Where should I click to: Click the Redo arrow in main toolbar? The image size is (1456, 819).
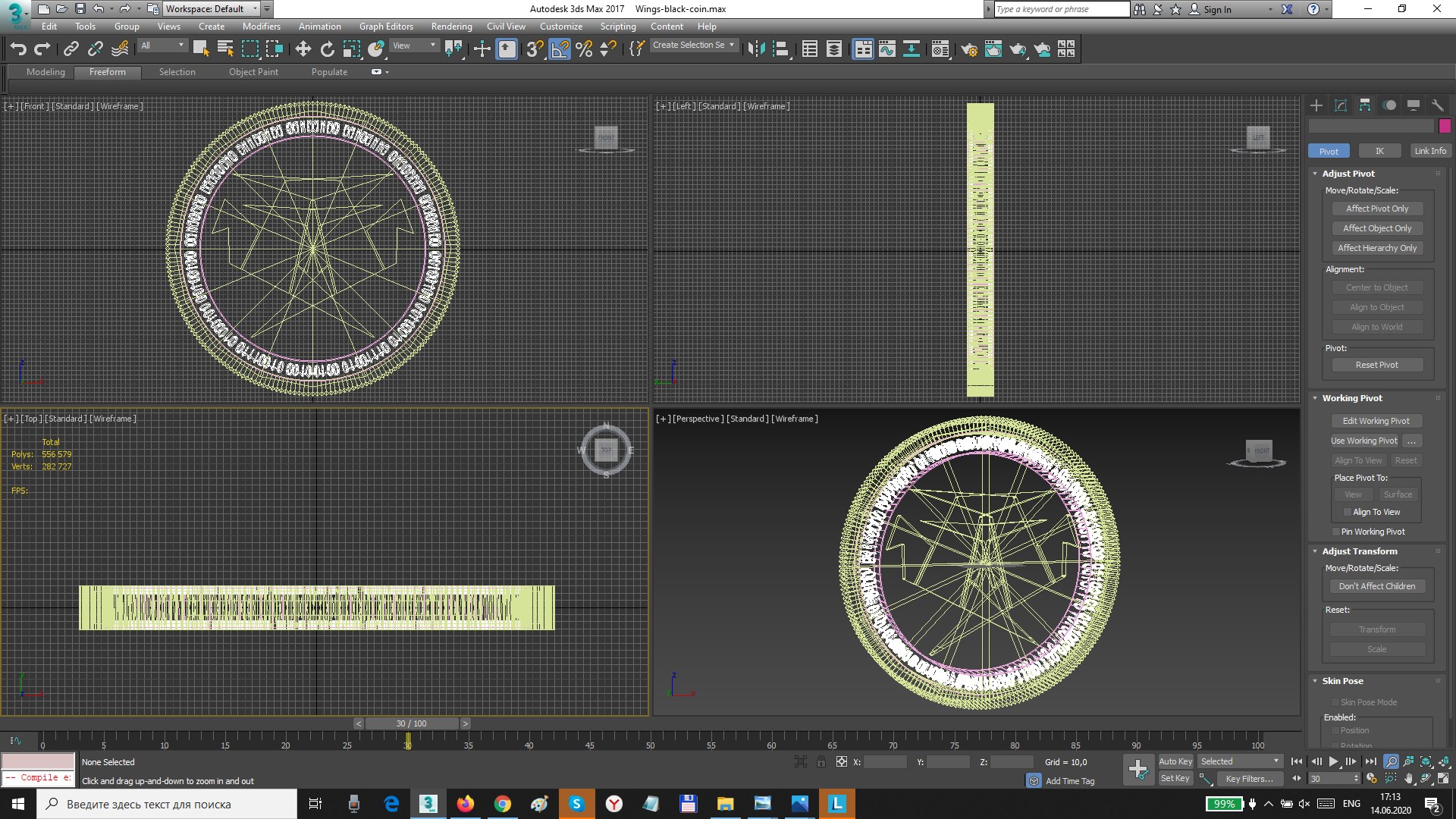coord(42,49)
